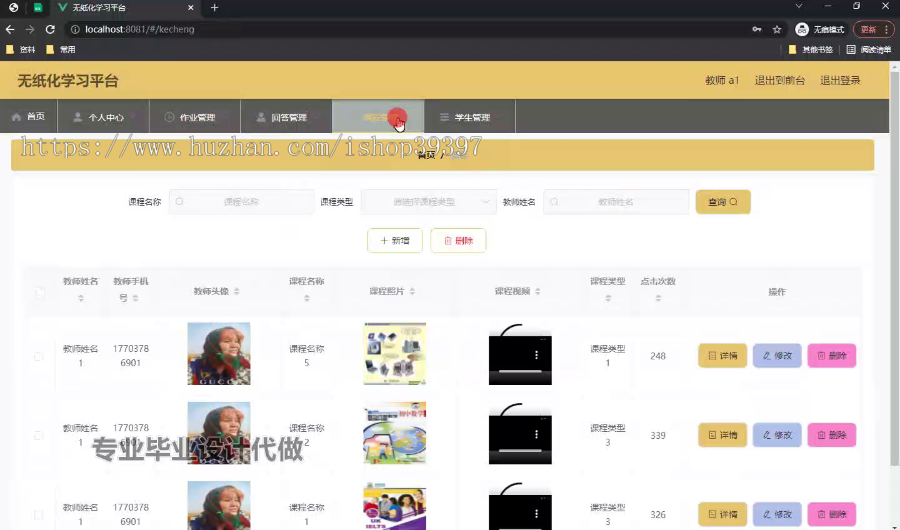Open the saved passwords key icon
The height and width of the screenshot is (530, 900).
(757, 29)
